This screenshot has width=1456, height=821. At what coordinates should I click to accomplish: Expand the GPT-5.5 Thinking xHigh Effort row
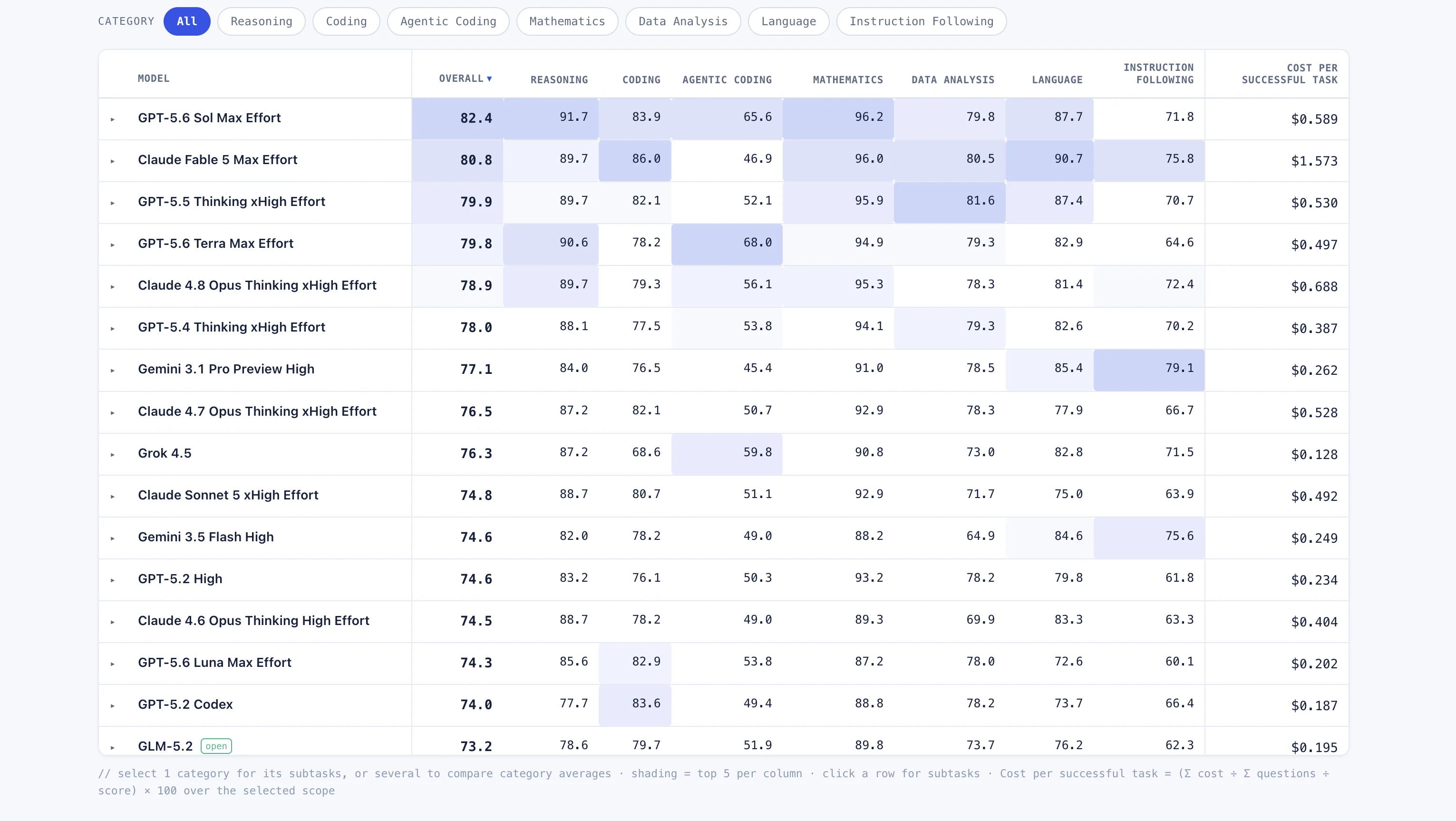pos(113,203)
